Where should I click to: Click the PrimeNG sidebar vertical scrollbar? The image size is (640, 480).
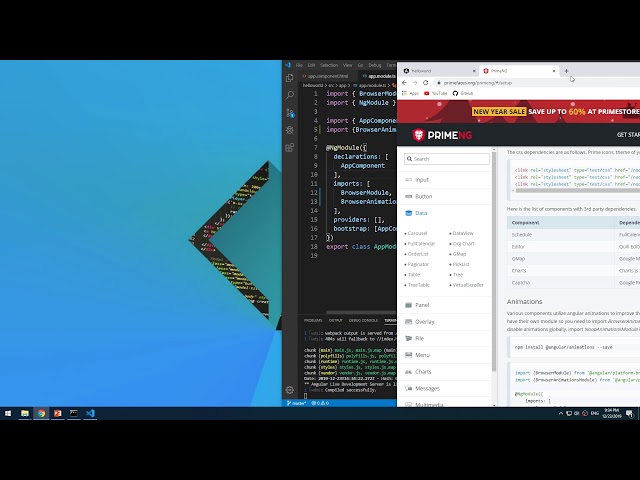click(x=494, y=261)
